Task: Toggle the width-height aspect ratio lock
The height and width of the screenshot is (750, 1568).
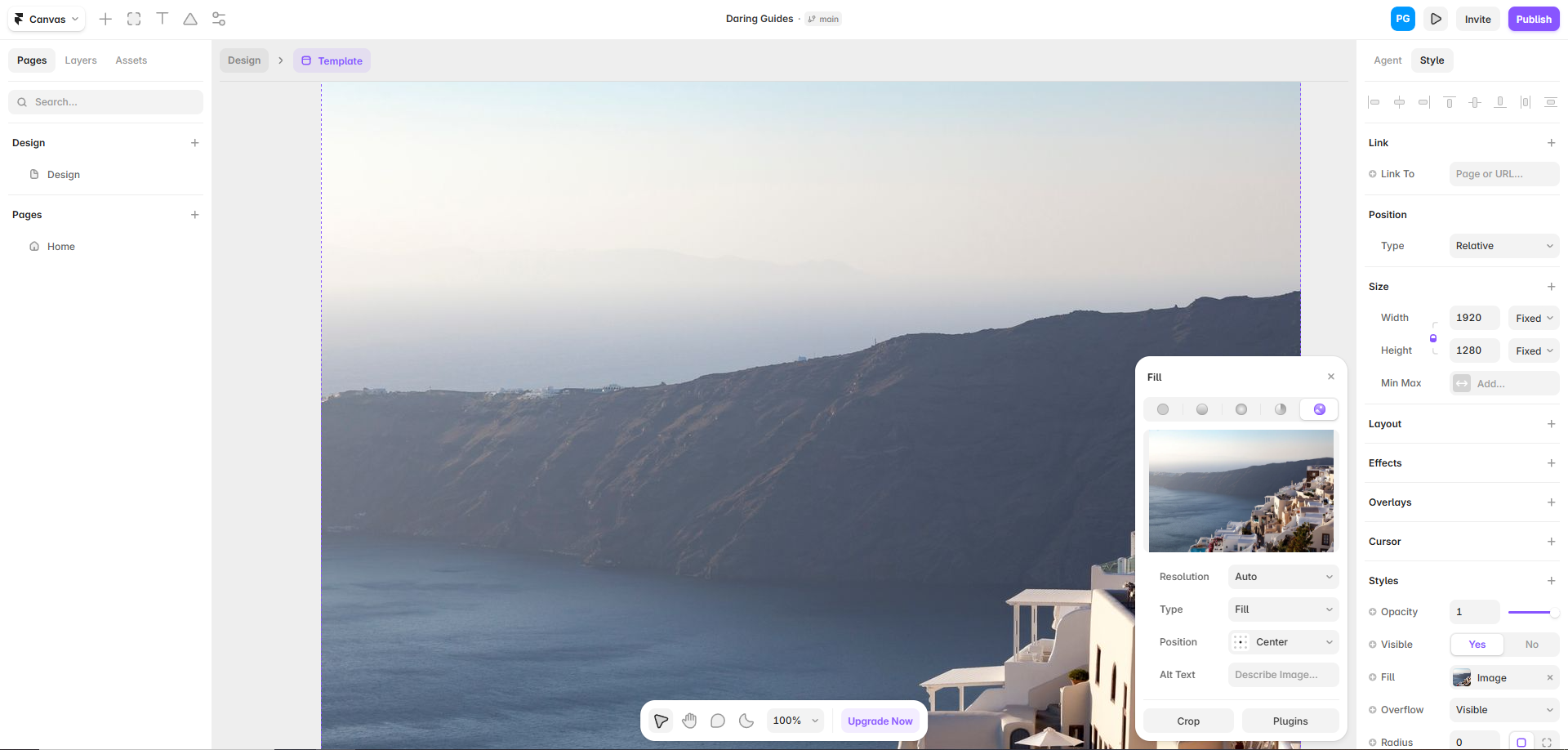Action: click(1433, 338)
